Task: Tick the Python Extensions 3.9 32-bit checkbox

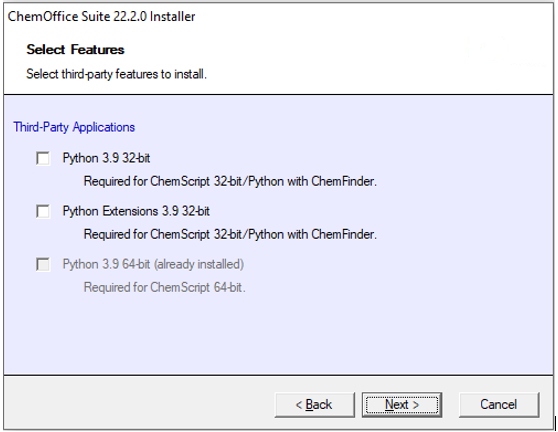Action: click(x=43, y=211)
